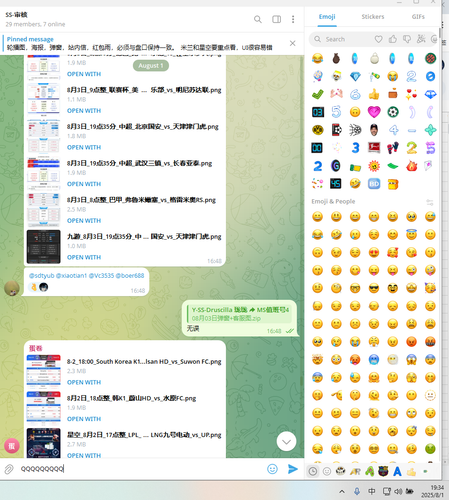449x500 pixels.
Task: Click the emoji Search field
Action: 343,39
